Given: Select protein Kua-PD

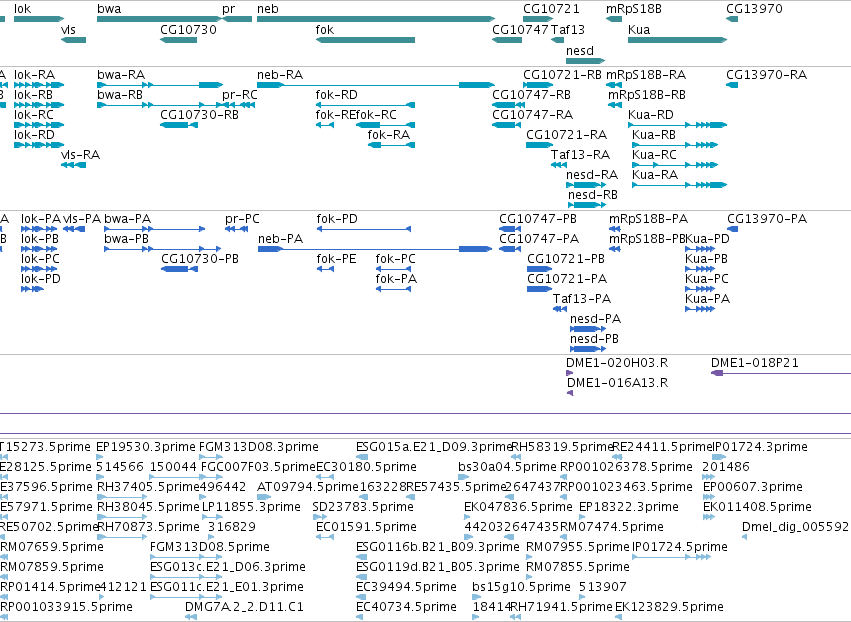Looking at the screenshot, I should pos(707,239).
